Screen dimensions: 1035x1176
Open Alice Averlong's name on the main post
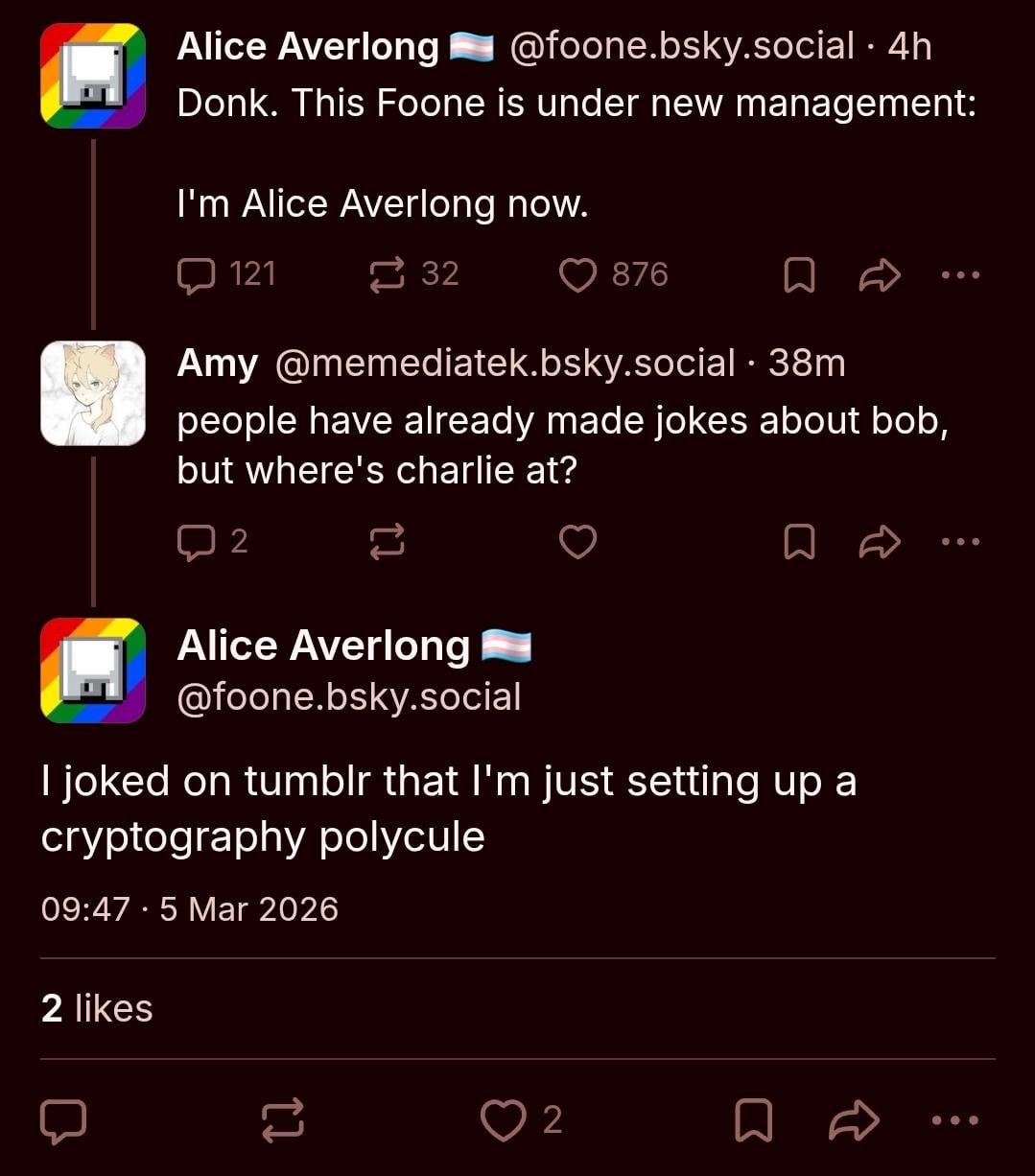tap(323, 647)
